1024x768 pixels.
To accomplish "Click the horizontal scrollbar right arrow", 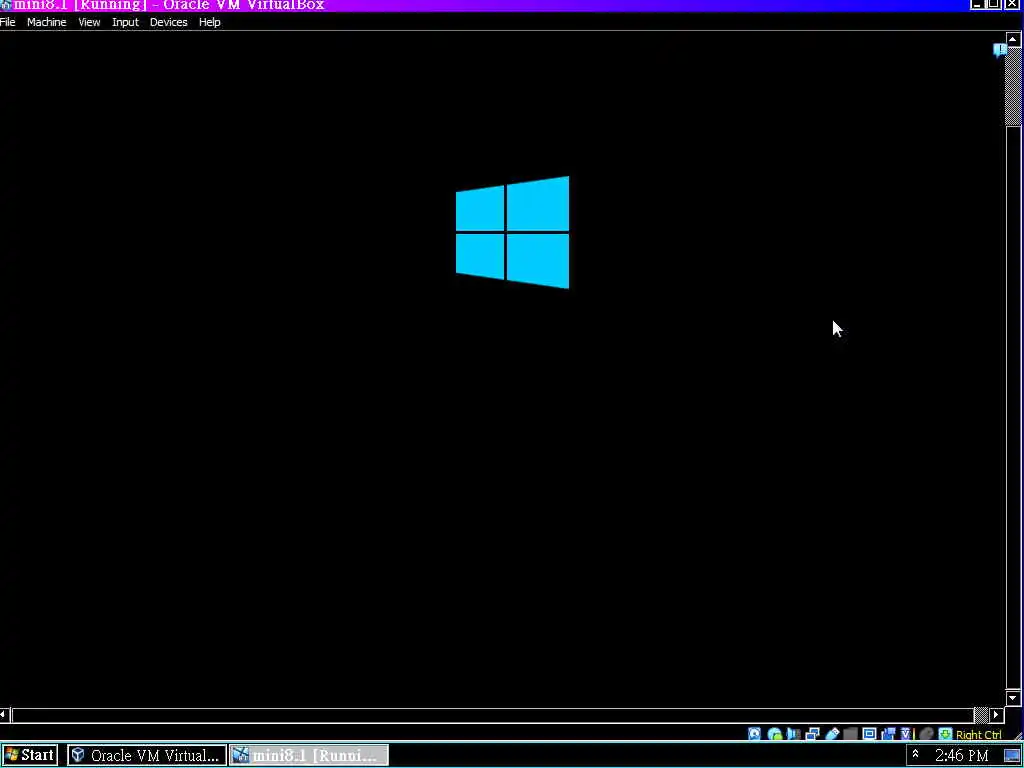I will (997, 714).
